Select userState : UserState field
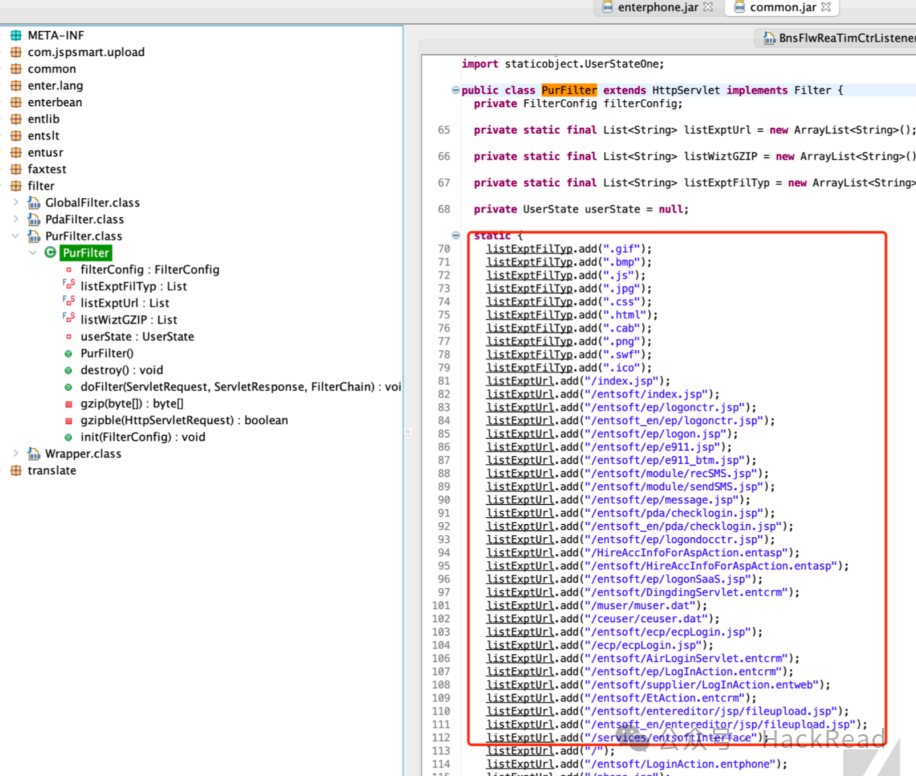 [x=137, y=337]
